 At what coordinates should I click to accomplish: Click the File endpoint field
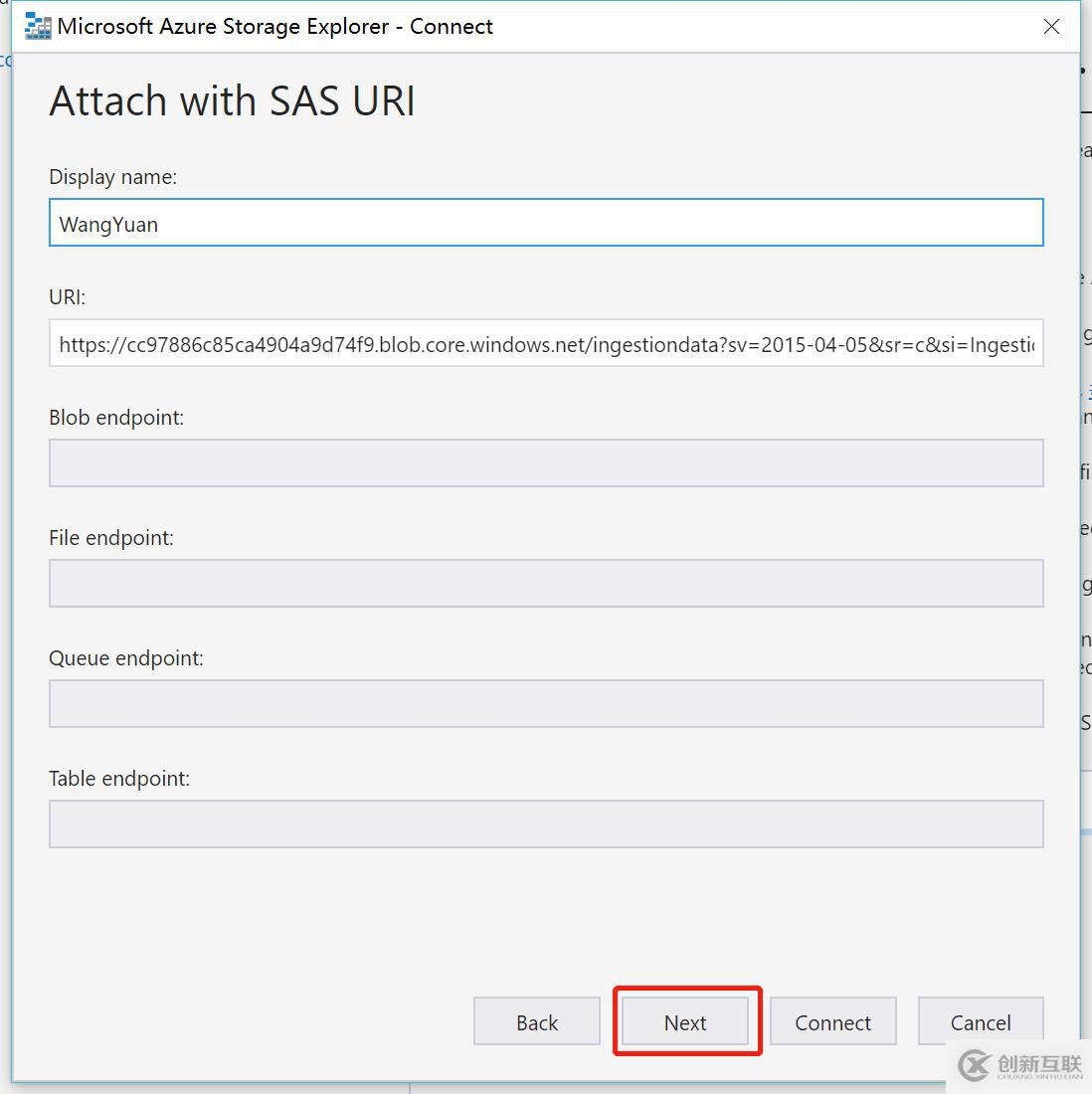click(546, 583)
